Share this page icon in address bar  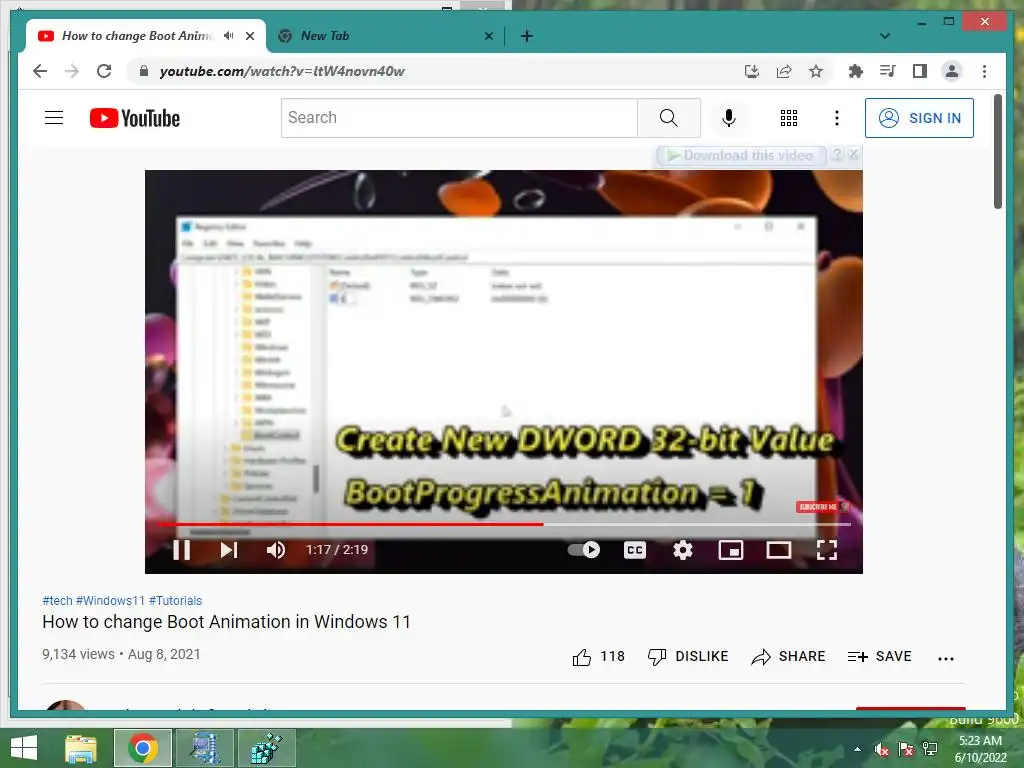(784, 71)
